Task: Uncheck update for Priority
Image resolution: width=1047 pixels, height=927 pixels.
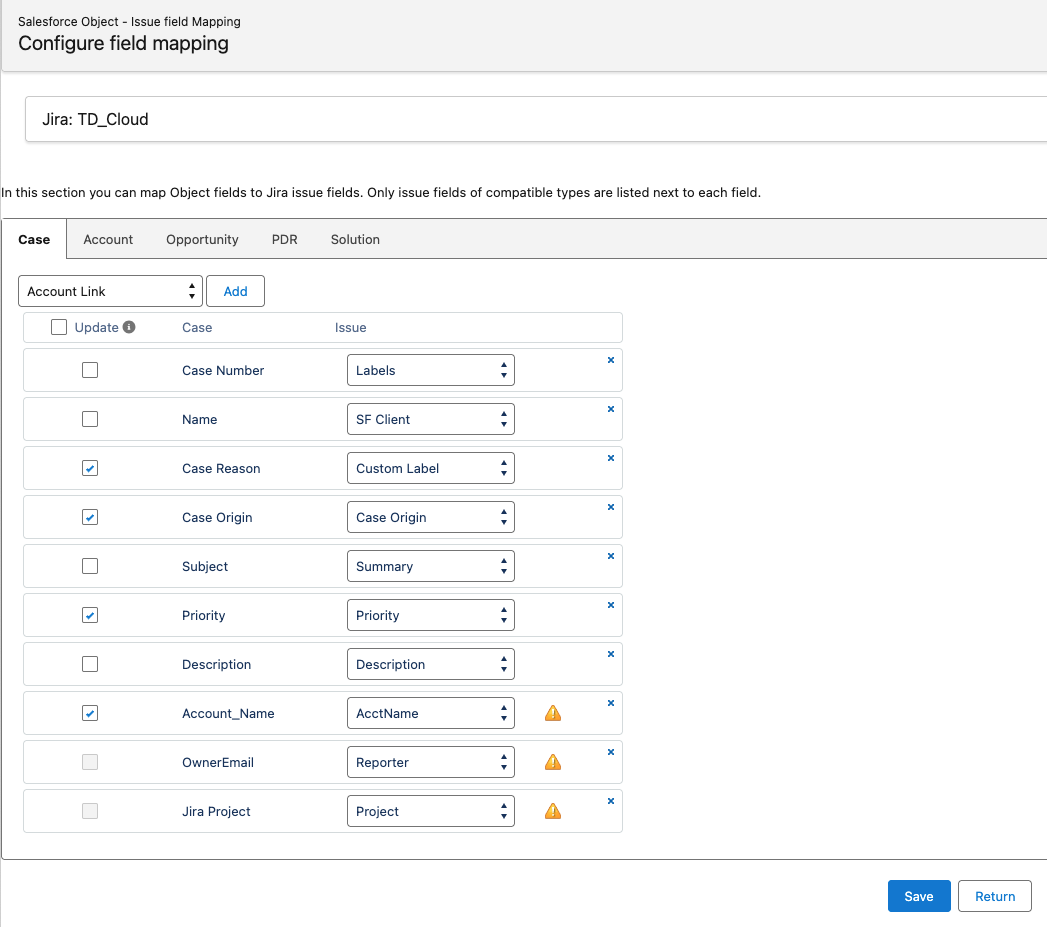Action: pos(90,615)
